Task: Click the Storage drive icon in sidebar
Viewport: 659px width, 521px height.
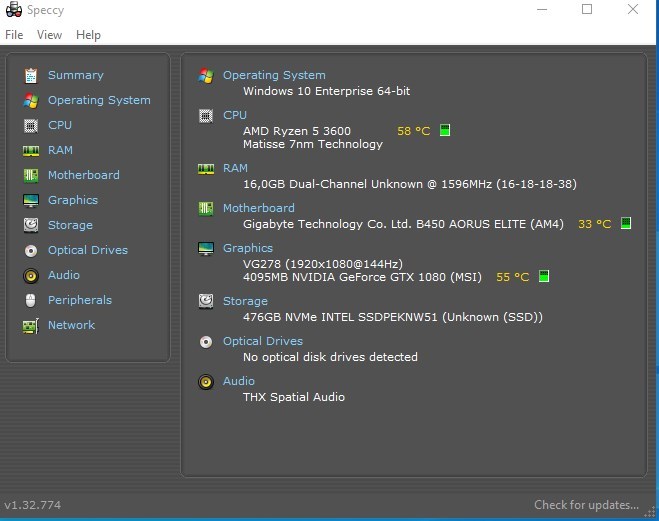Action: point(31,225)
